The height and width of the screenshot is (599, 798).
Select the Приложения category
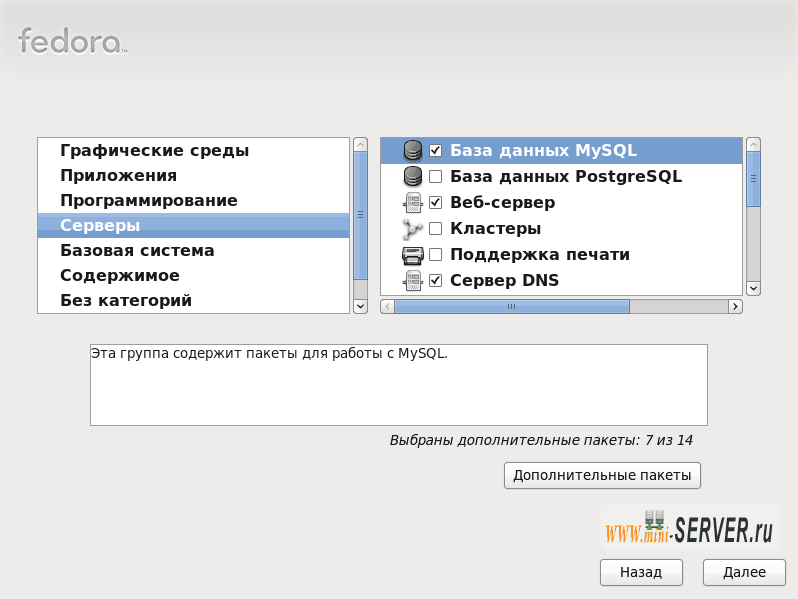point(193,176)
